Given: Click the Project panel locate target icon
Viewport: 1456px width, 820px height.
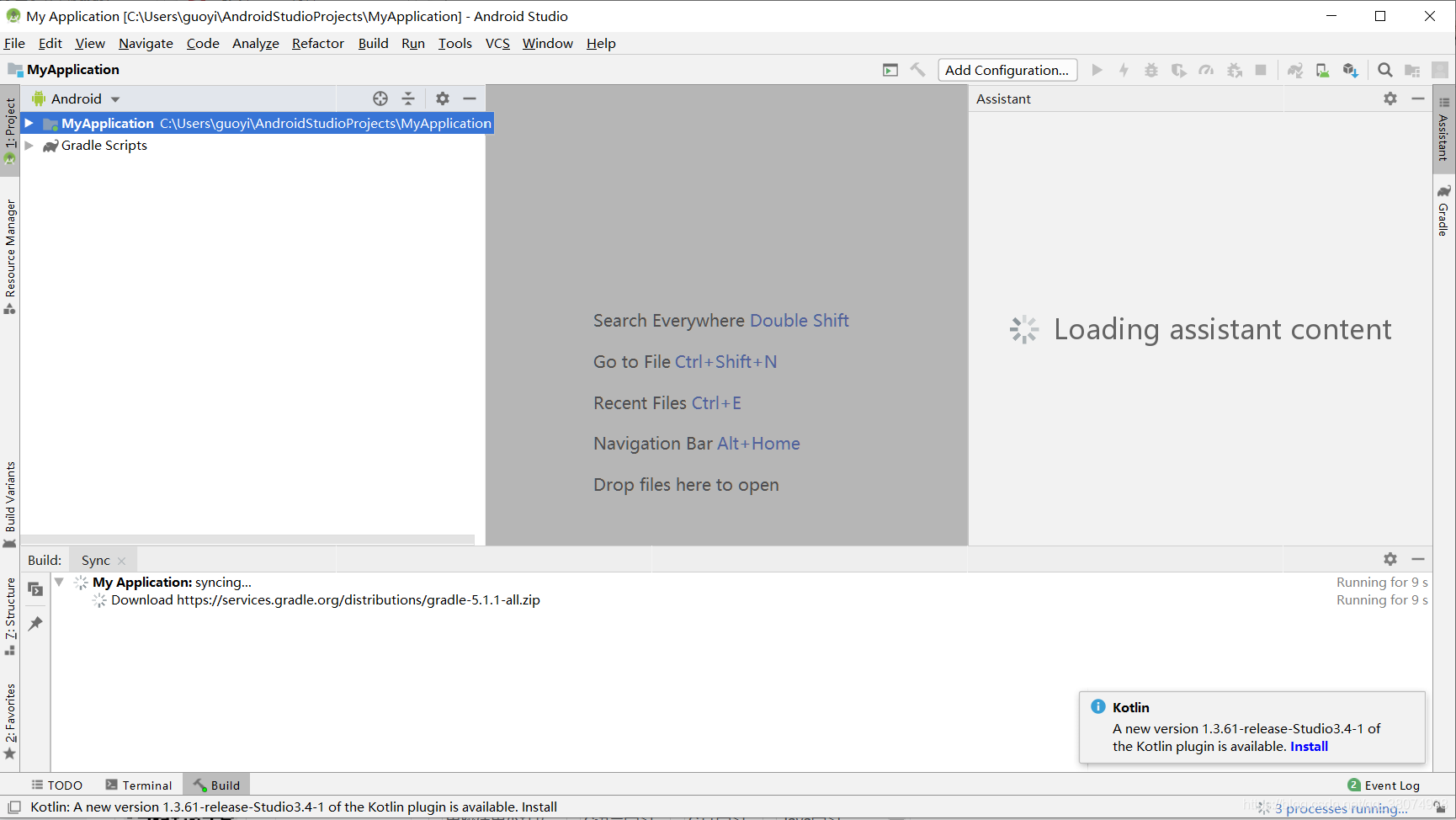Looking at the screenshot, I should coord(380,99).
